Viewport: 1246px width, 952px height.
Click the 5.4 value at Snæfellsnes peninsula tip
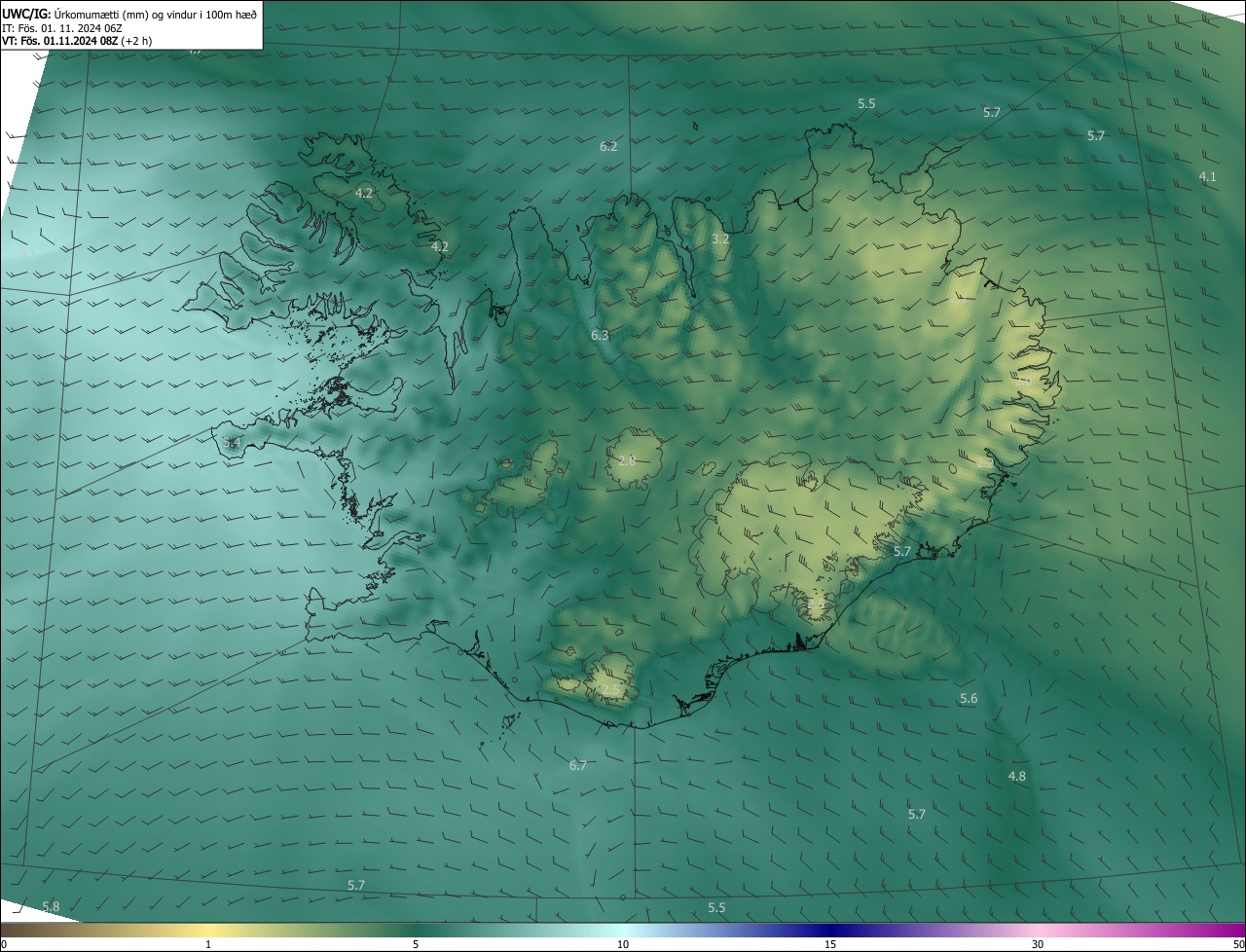pos(232,443)
